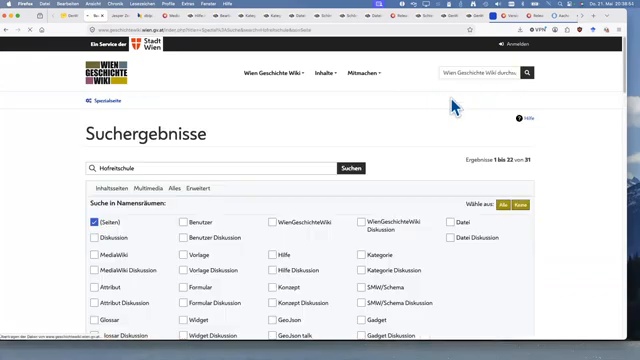The height and width of the screenshot is (360, 640).
Task: Check the Konzept namespace checkbox
Action: tap(272, 287)
